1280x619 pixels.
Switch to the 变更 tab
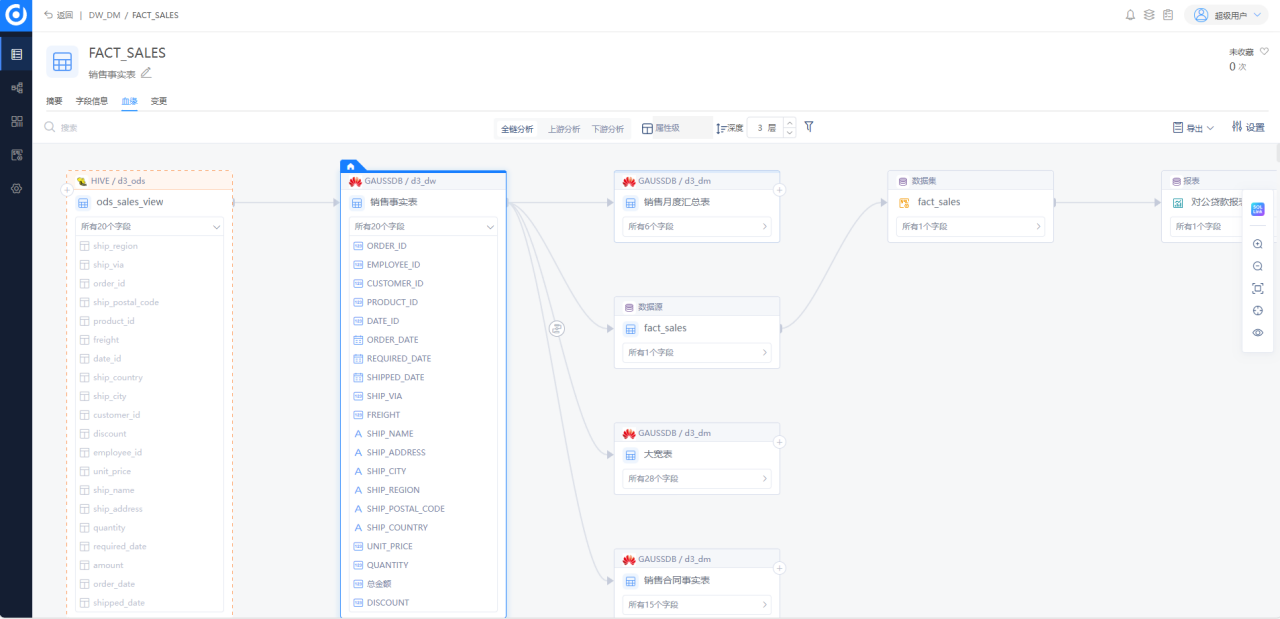[x=159, y=101]
